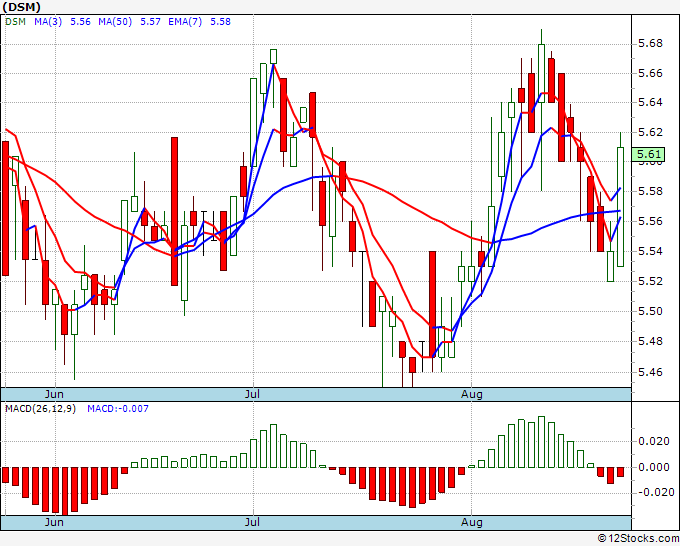
Task: Click the 5.56 label on price axis
Action: coord(651,221)
